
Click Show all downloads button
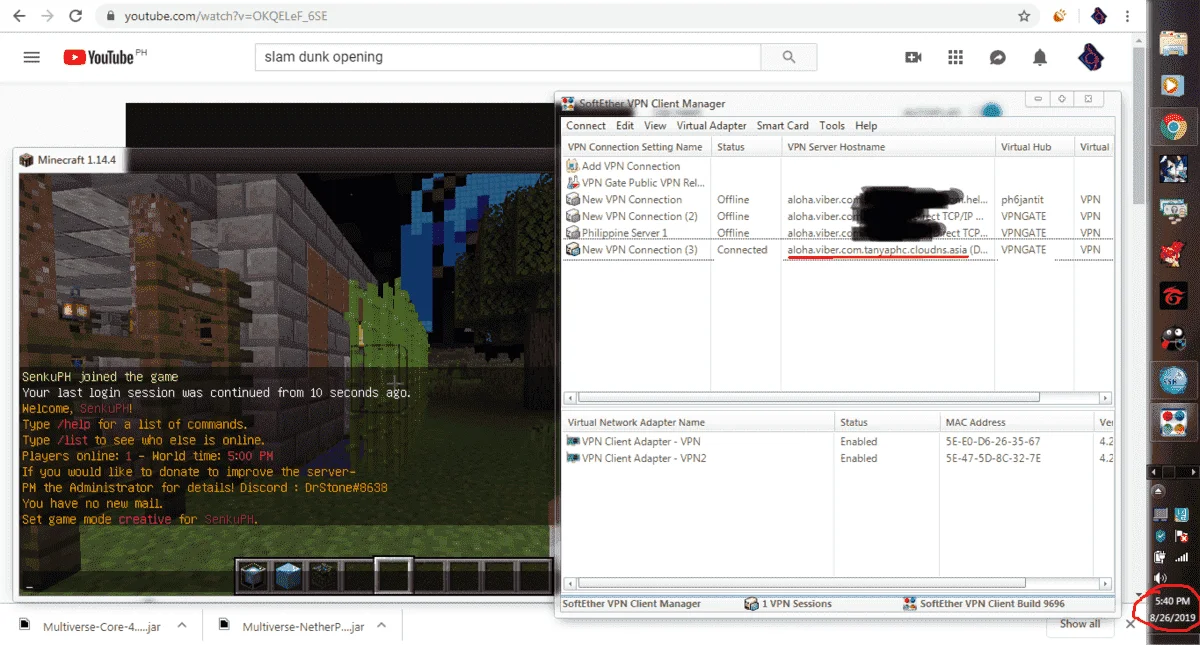[1080, 624]
